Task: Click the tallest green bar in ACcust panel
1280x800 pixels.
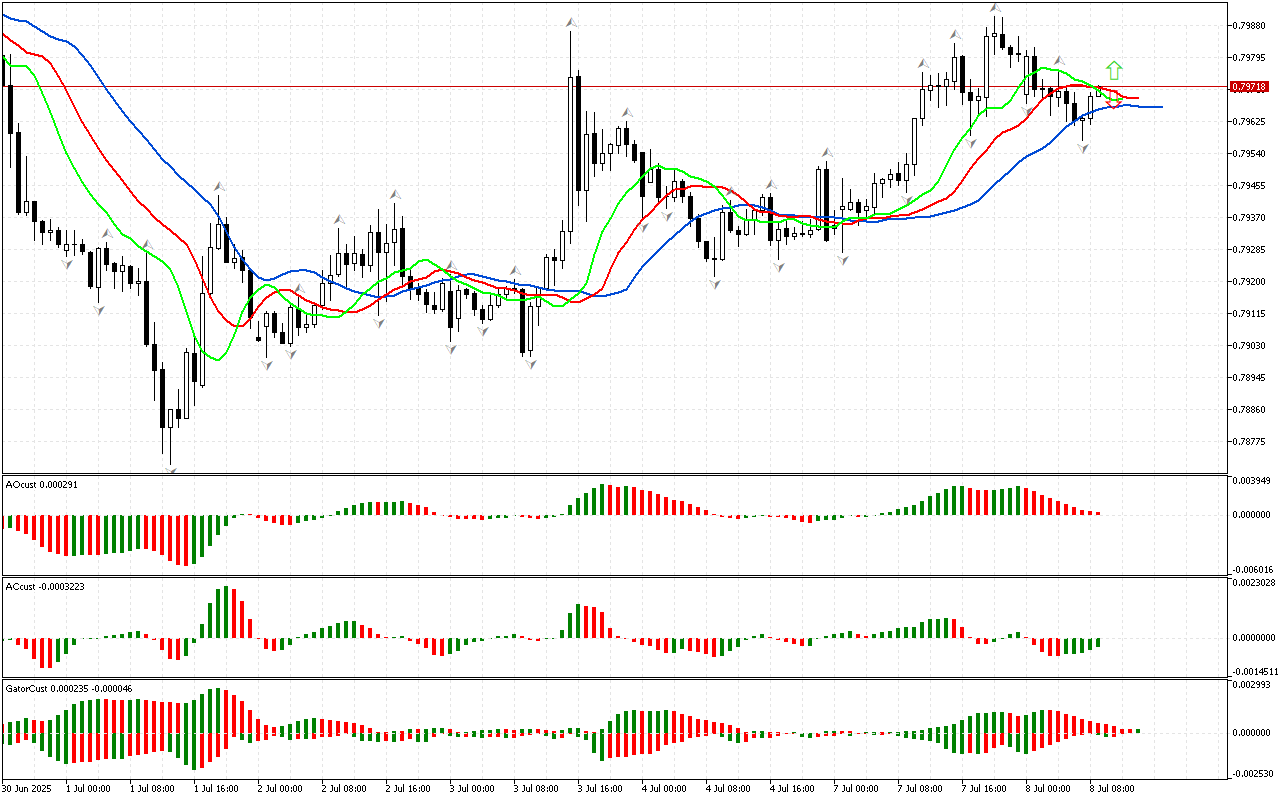Action: click(x=226, y=612)
